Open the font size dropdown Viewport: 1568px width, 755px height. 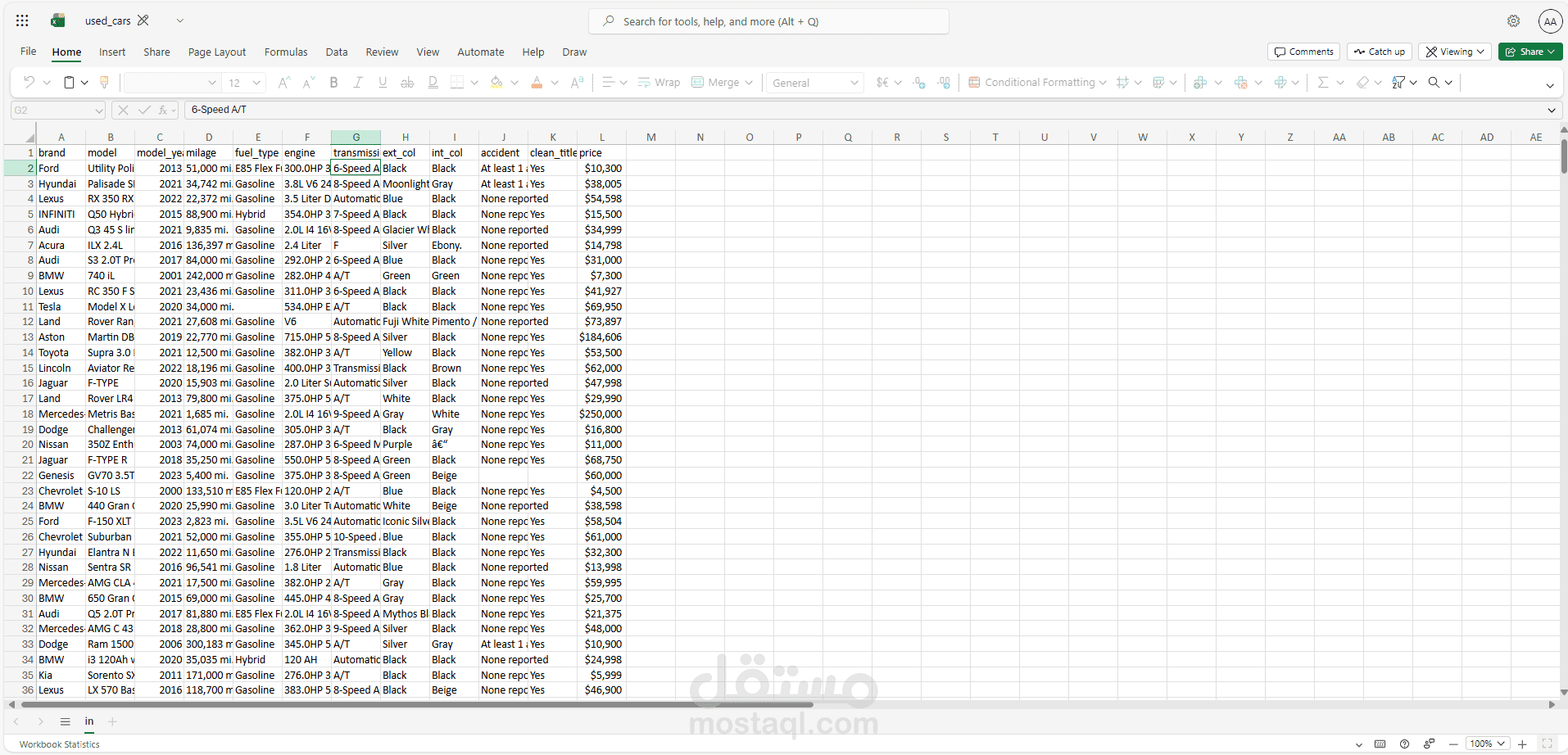[x=256, y=83]
